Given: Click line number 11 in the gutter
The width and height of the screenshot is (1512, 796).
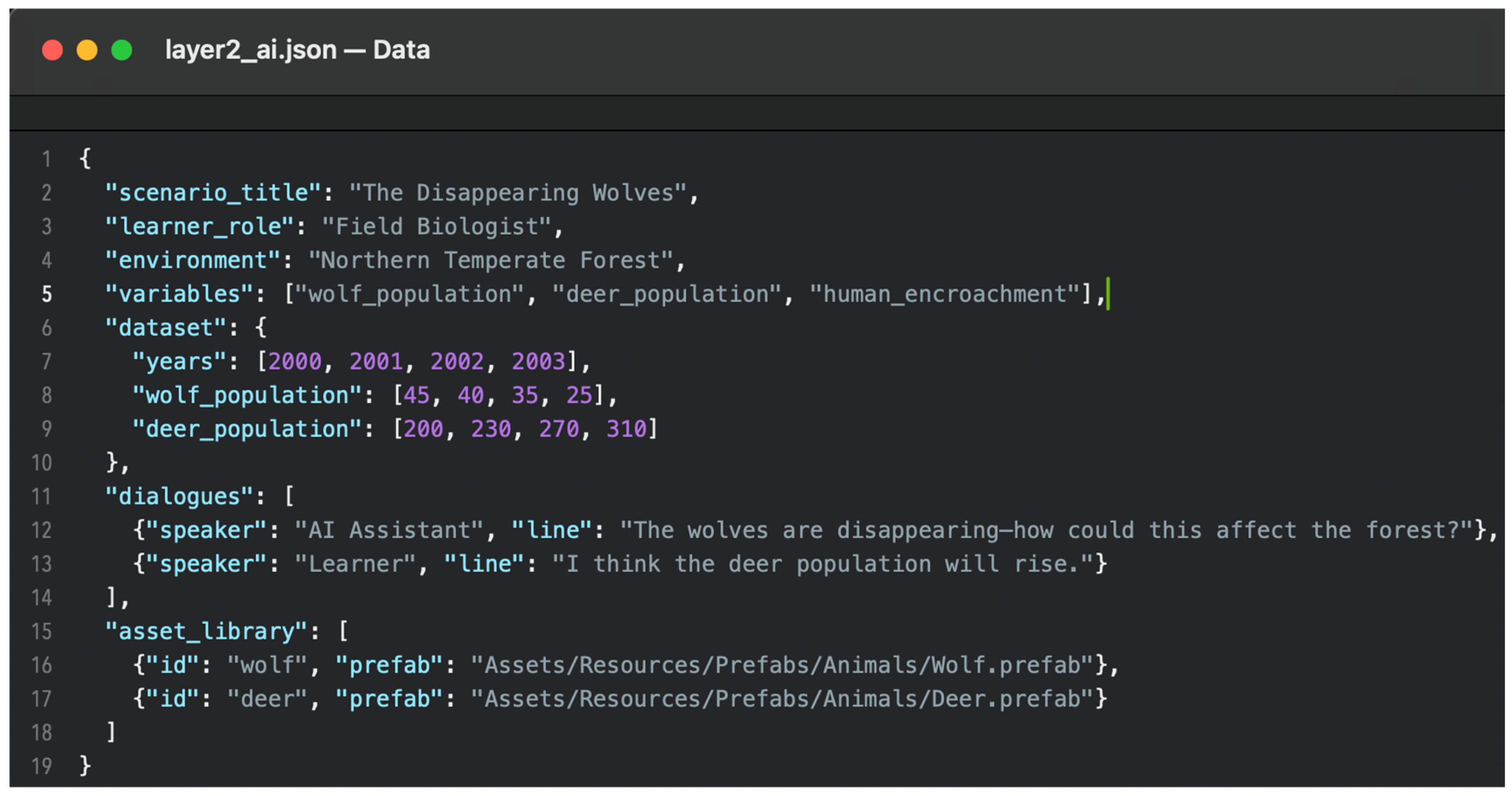Looking at the screenshot, I should (x=41, y=497).
